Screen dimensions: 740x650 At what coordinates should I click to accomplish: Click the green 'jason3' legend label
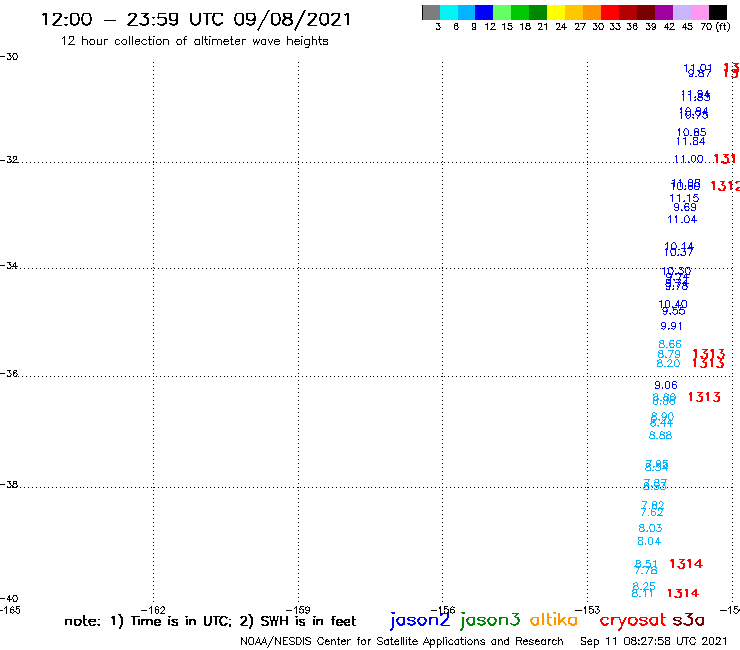[x=490, y=620]
